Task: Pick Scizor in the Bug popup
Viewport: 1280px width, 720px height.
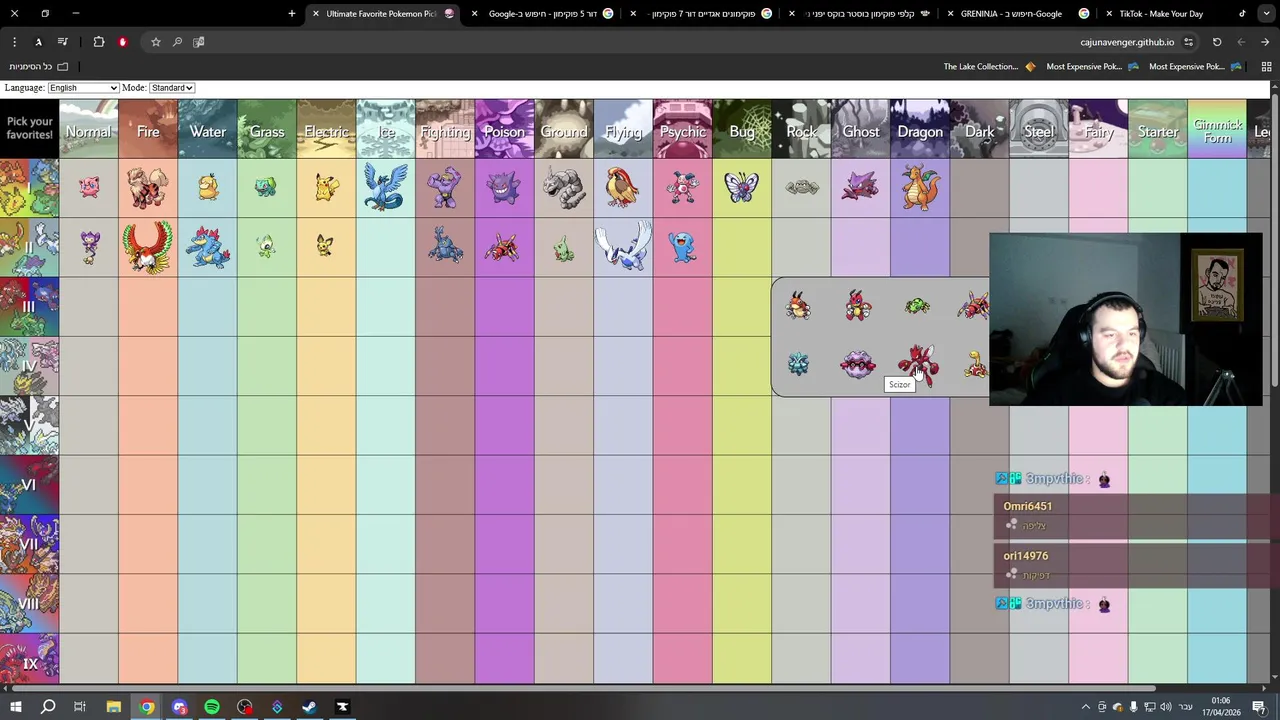Action: click(x=918, y=365)
